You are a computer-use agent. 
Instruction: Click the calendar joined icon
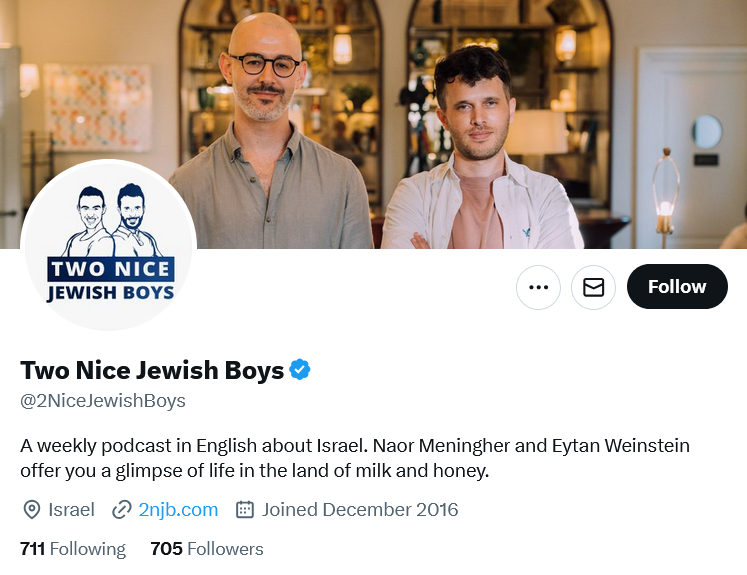(245, 509)
